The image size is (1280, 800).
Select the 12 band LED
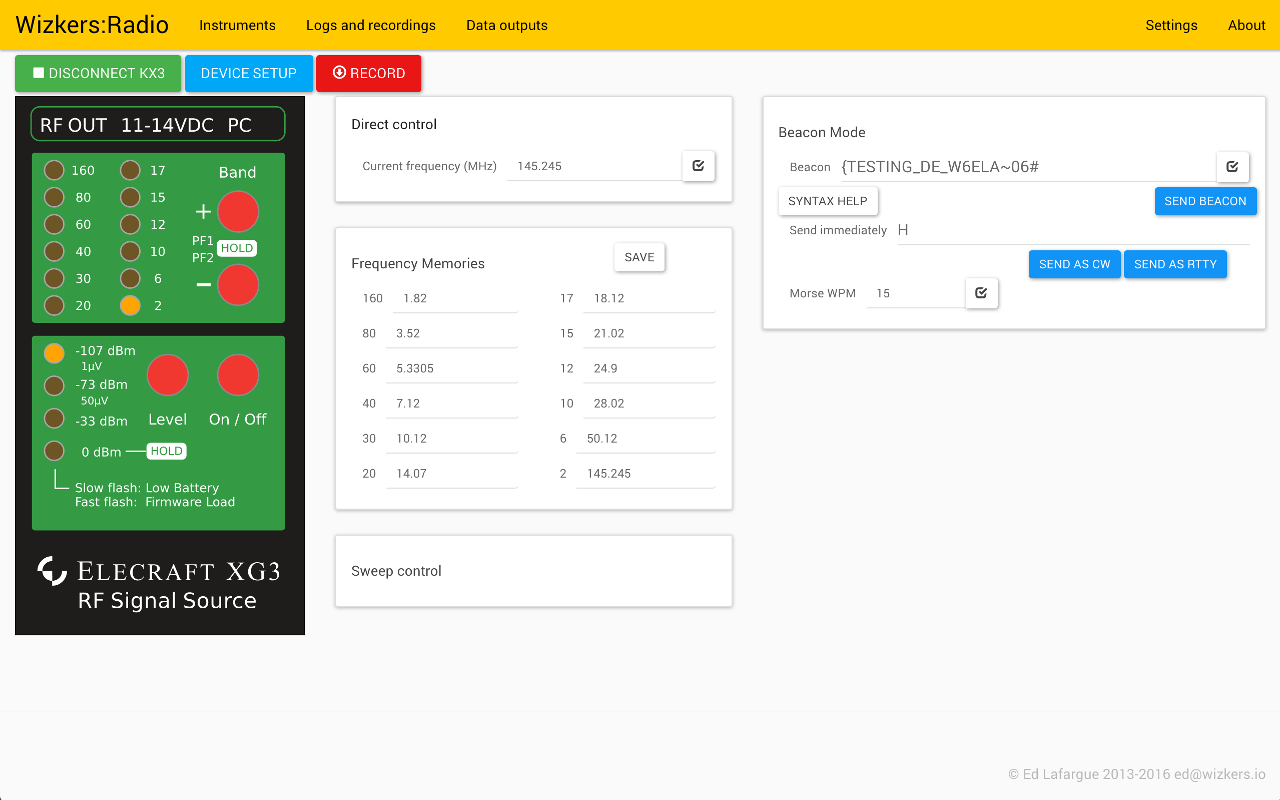click(130, 224)
